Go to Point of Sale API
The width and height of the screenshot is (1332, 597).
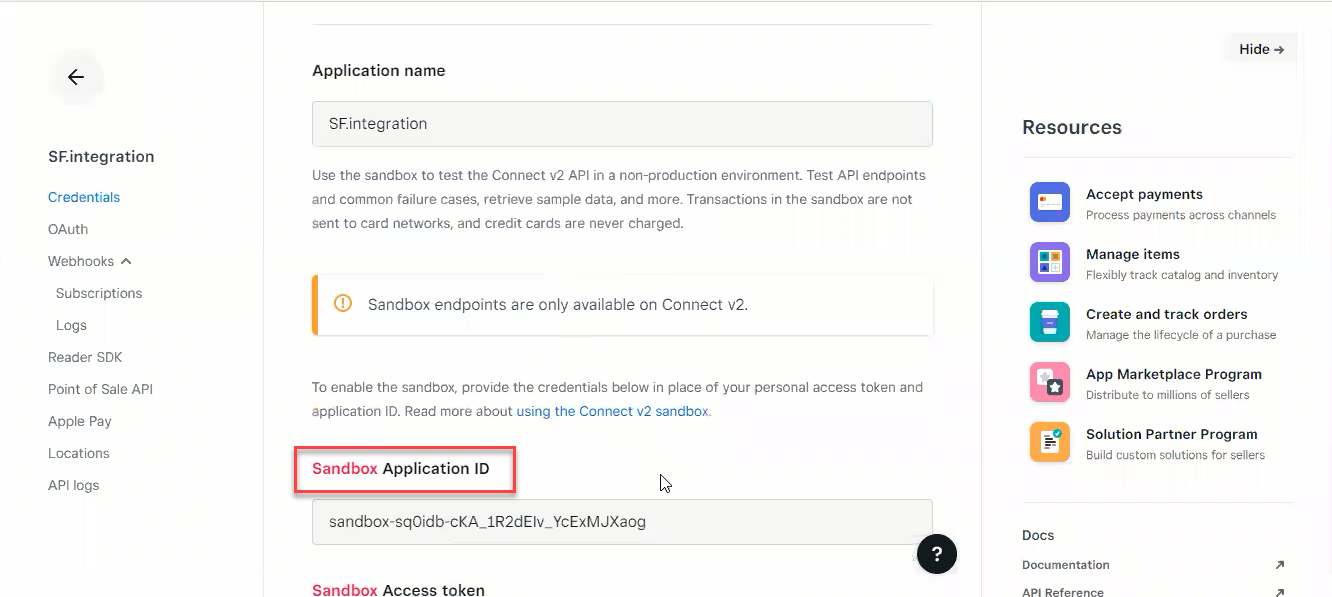pos(100,389)
